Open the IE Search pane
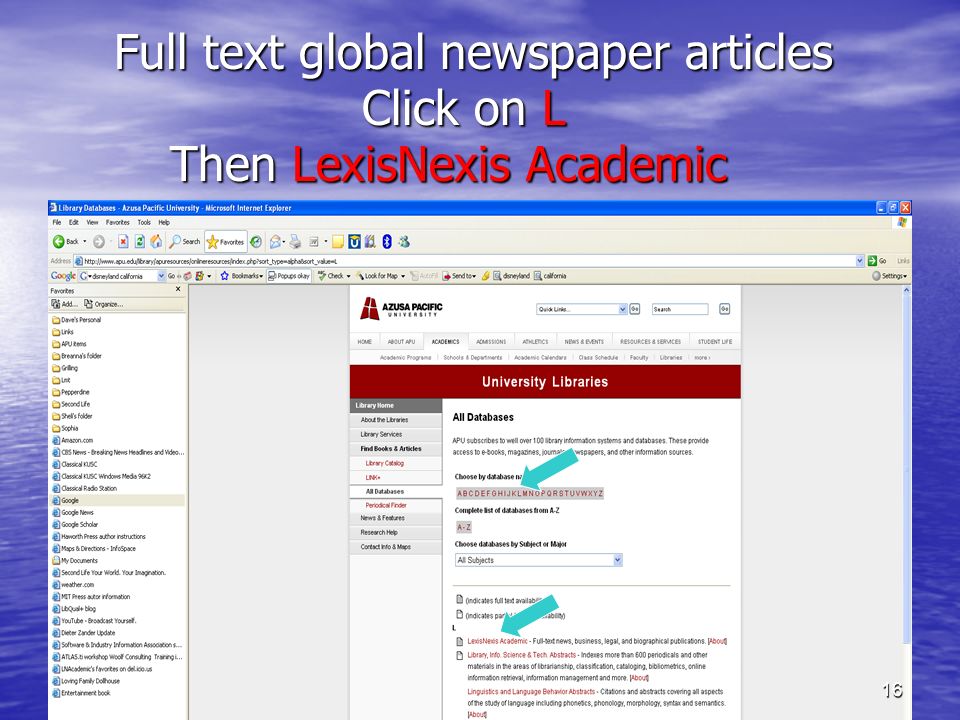The image size is (960, 720). [x=185, y=242]
